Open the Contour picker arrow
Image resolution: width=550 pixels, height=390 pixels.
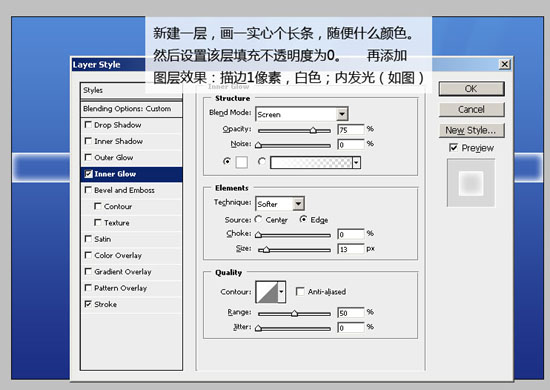pos(281,291)
